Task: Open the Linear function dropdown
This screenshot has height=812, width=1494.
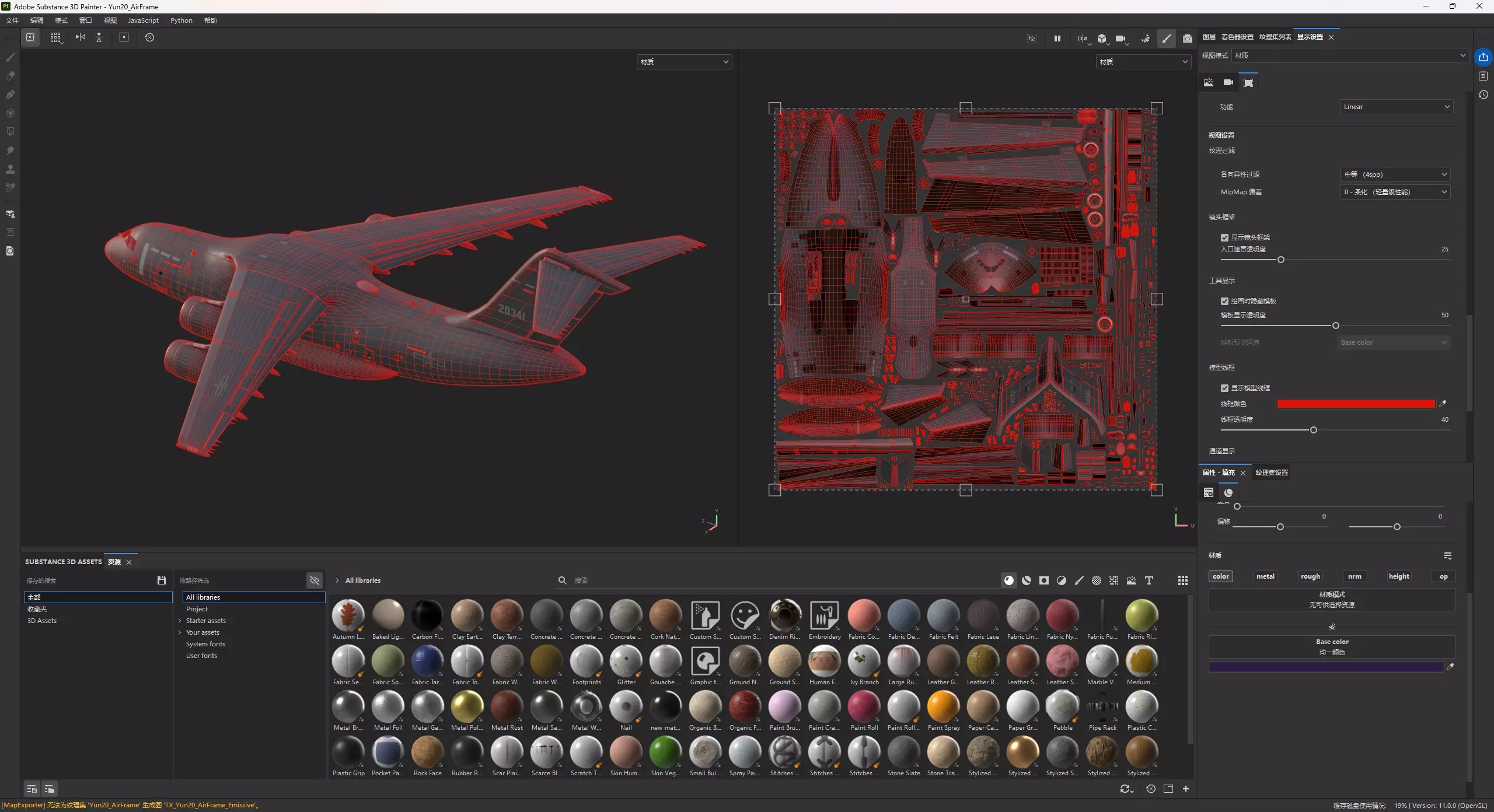Action: pos(1395,107)
